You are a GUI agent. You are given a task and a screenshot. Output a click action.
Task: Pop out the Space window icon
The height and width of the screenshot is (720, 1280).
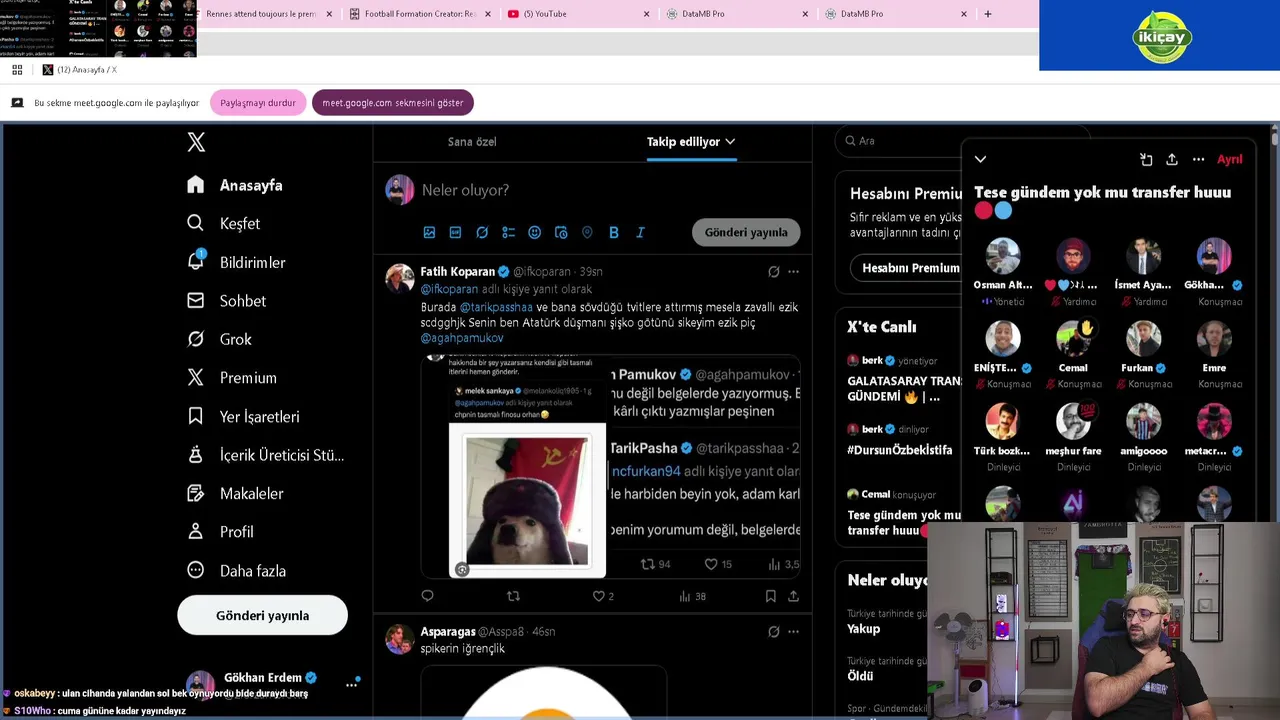tap(1146, 159)
